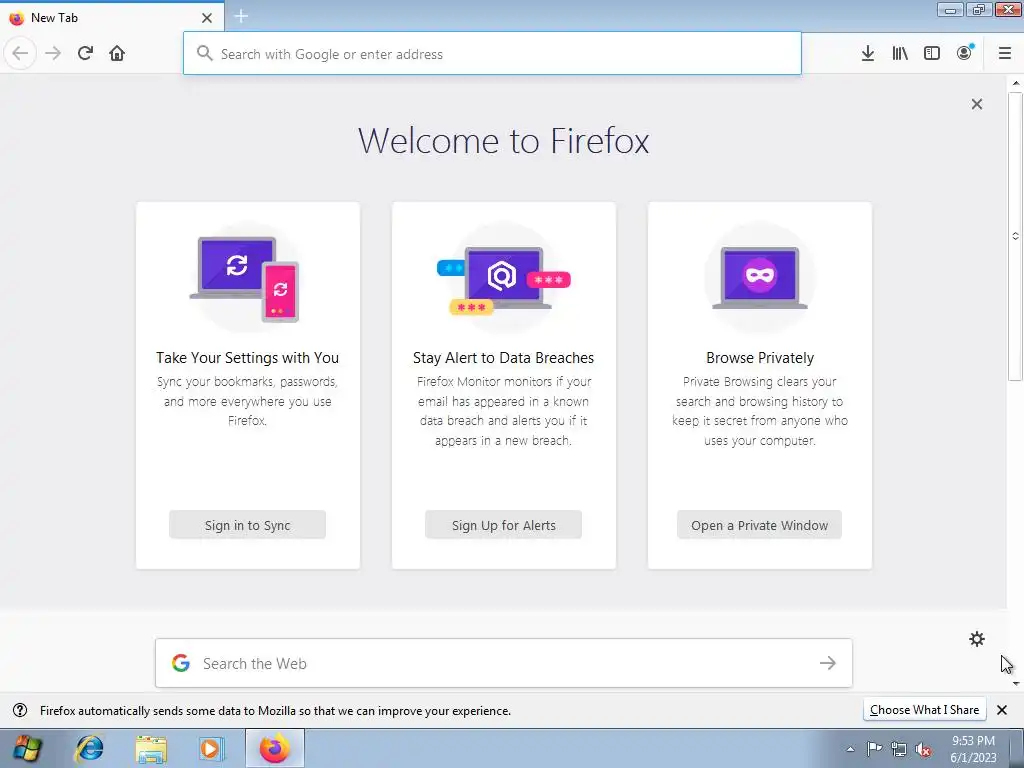Click the Firefox taskbar icon
The width and height of the screenshot is (1024, 768).
point(274,749)
